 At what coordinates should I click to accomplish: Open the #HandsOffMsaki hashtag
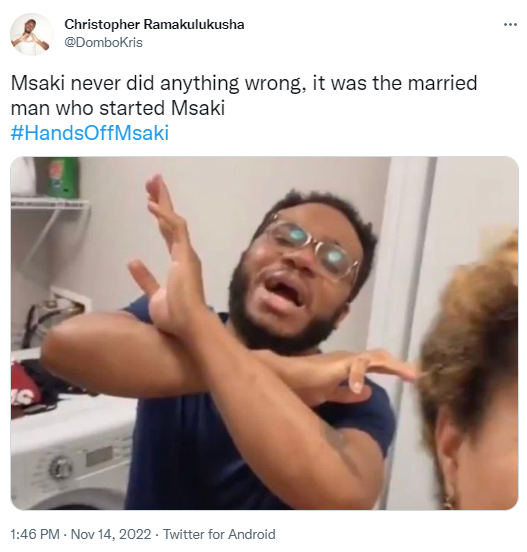90,133
